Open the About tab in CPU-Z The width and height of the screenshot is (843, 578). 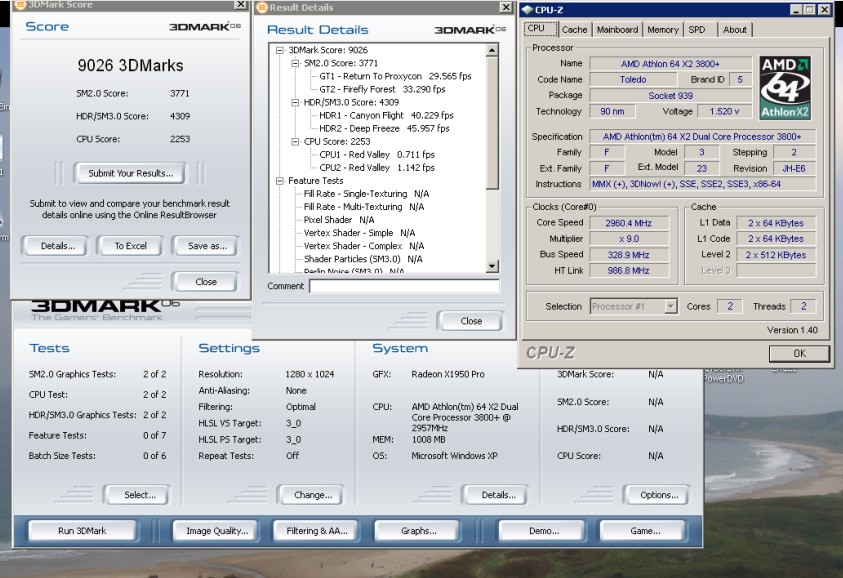pos(734,30)
